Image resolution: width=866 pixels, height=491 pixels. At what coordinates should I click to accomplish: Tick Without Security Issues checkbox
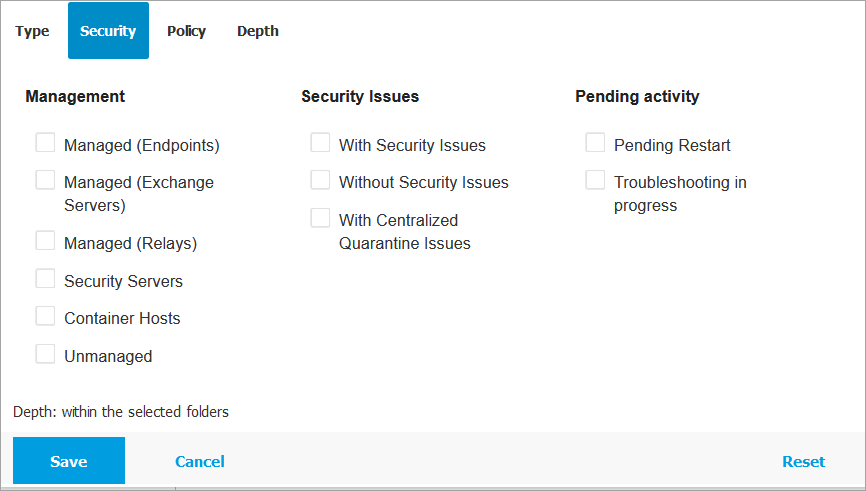(x=320, y=180)
